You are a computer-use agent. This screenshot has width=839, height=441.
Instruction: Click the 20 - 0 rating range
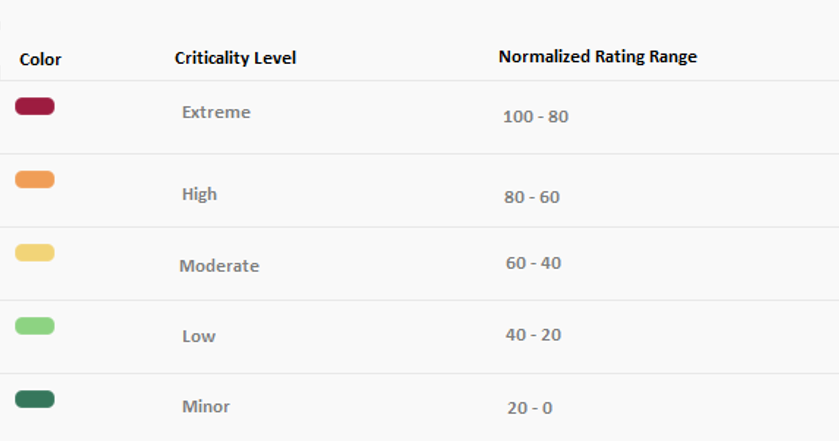click(529, 408)
